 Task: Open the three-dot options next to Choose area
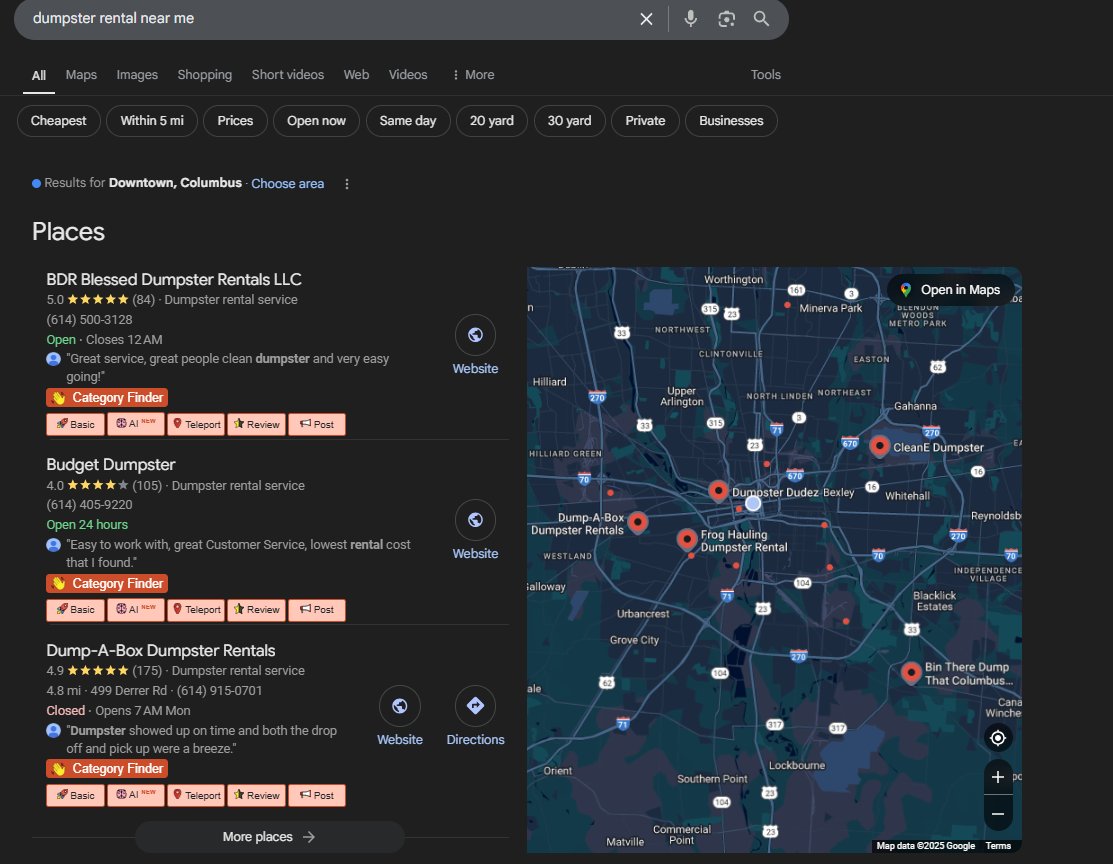coord(346,184)
